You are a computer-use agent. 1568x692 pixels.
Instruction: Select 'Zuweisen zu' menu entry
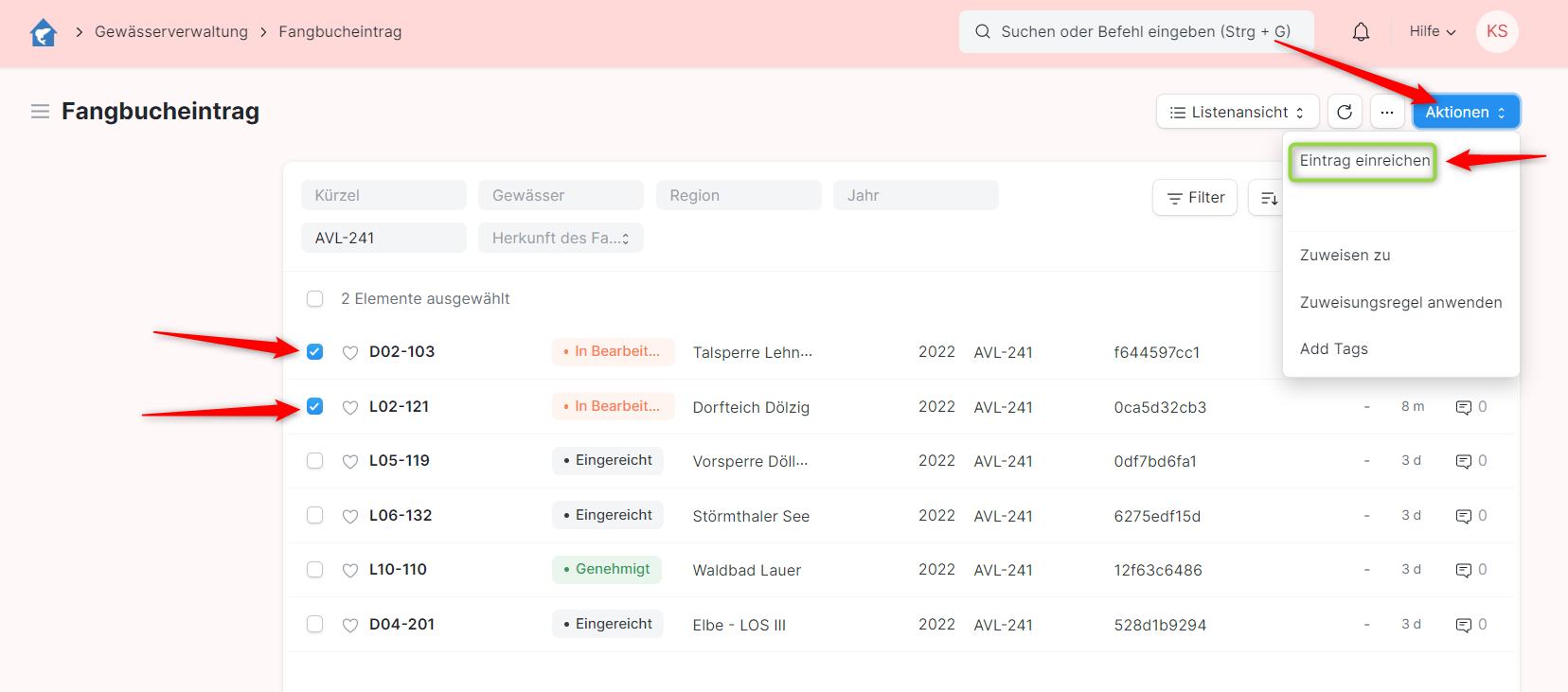pos(1345,256)
